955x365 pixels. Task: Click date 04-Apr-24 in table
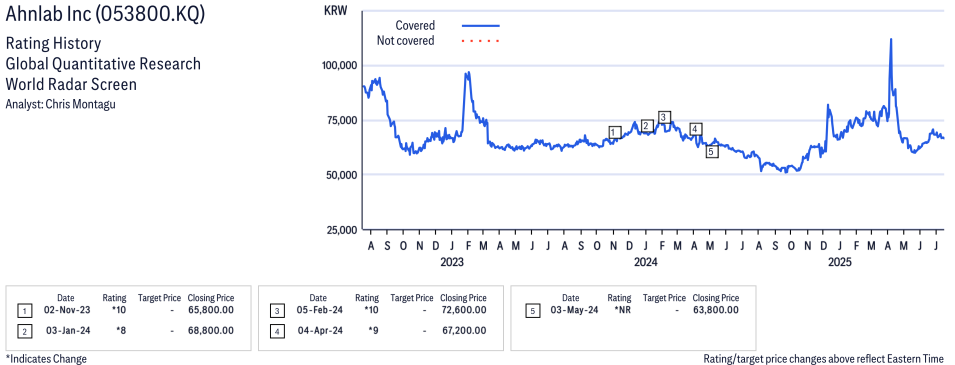point(321,330)
